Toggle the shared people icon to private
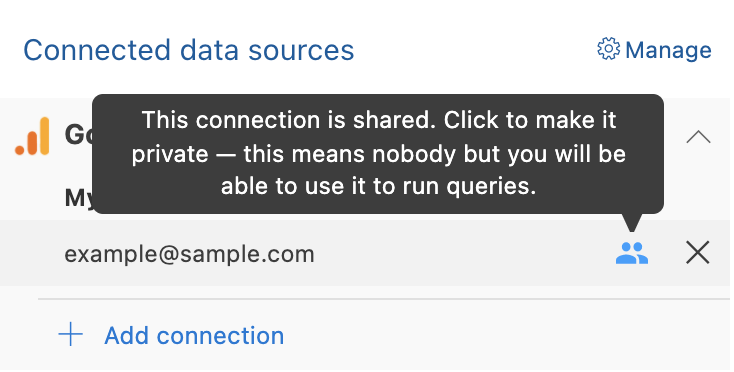This screenshot has width=734, height=372. [632, 253]
